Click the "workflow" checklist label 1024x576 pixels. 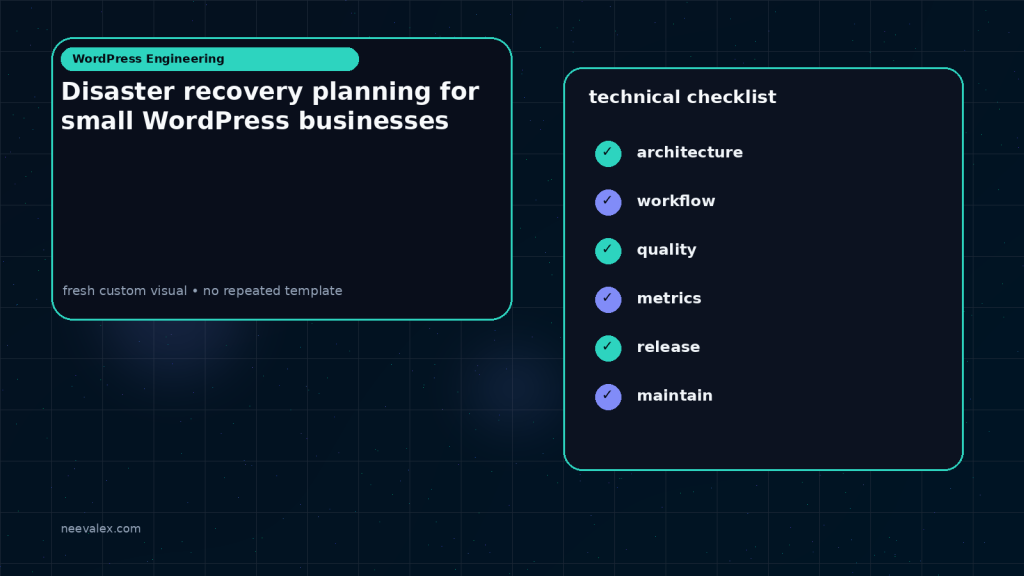(676, 201)
